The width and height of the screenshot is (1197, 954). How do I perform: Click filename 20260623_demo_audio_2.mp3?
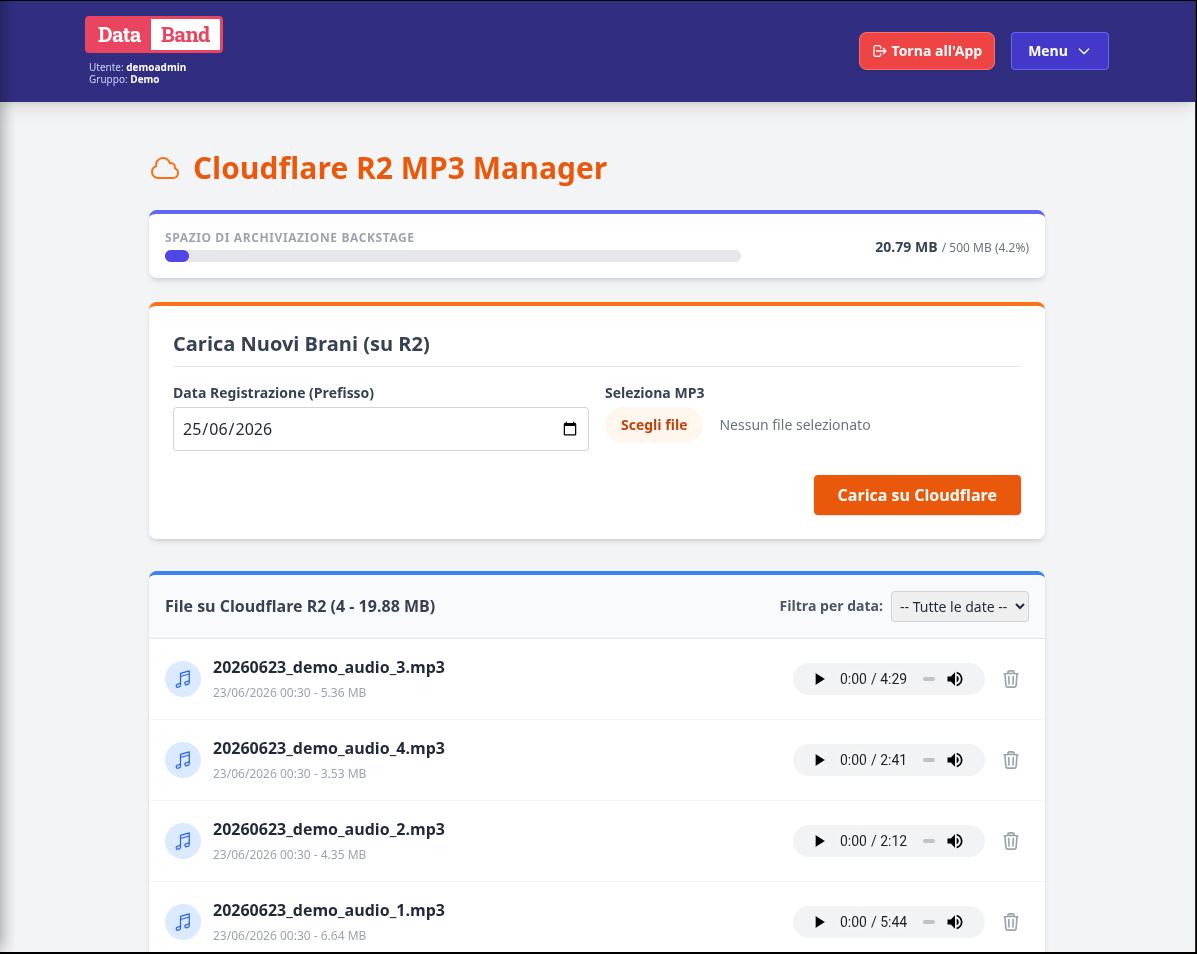point(329,829)
